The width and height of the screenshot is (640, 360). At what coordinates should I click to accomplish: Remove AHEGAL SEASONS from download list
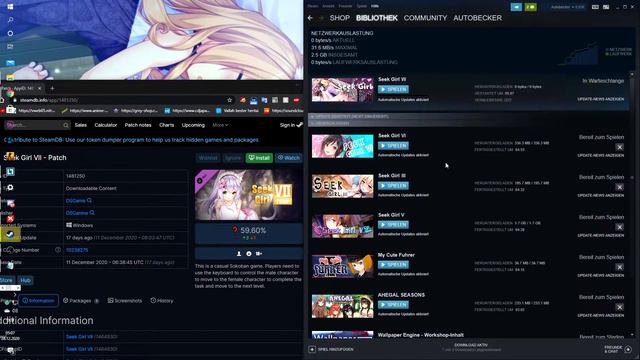(619, 307)
